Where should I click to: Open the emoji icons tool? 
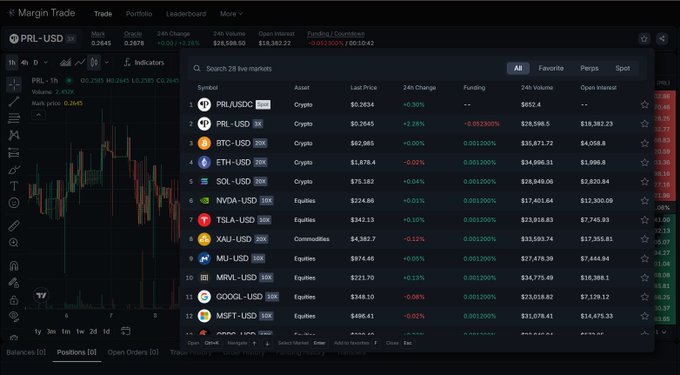point(14,203)
